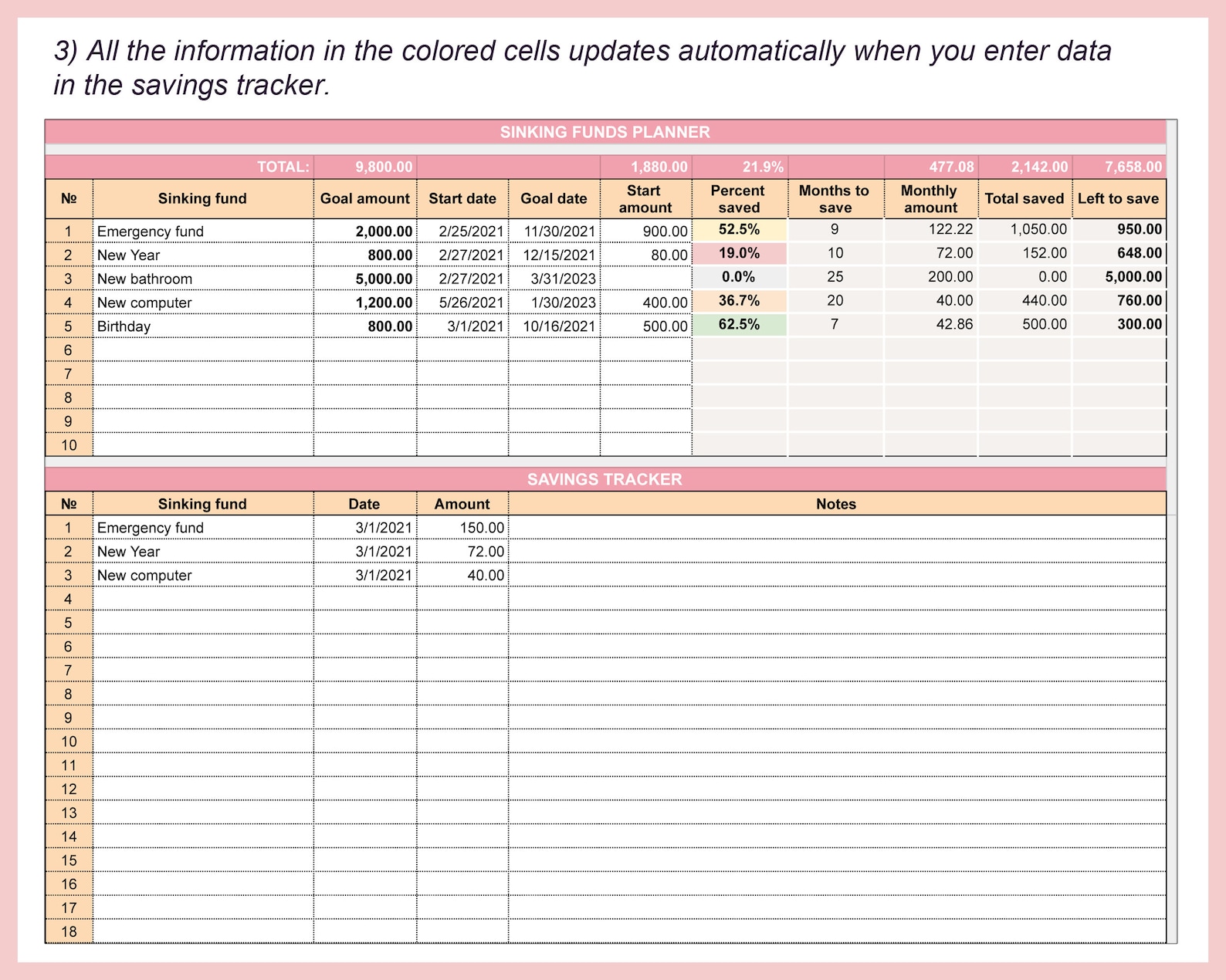
Task: Click row number 18 in savings tracker
Action: pos(69,931)
